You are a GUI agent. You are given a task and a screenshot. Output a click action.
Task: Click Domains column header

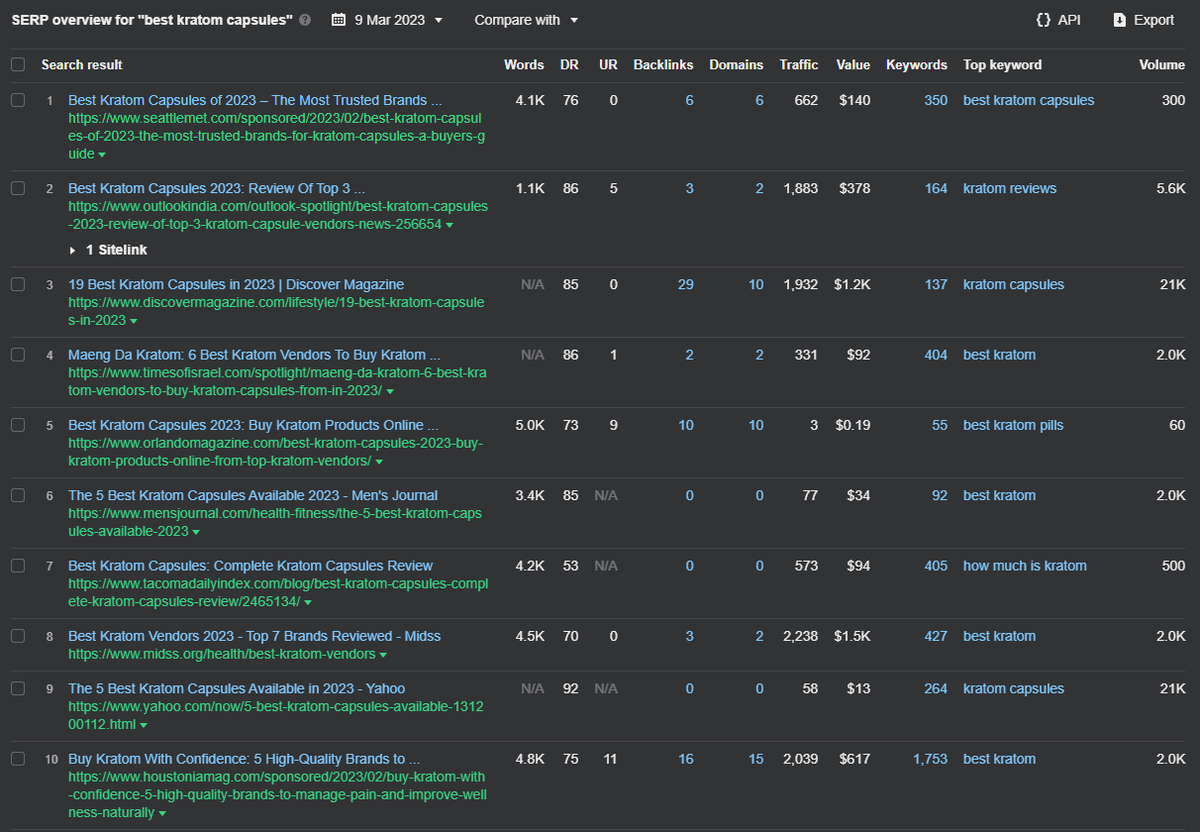click(736, 64)
